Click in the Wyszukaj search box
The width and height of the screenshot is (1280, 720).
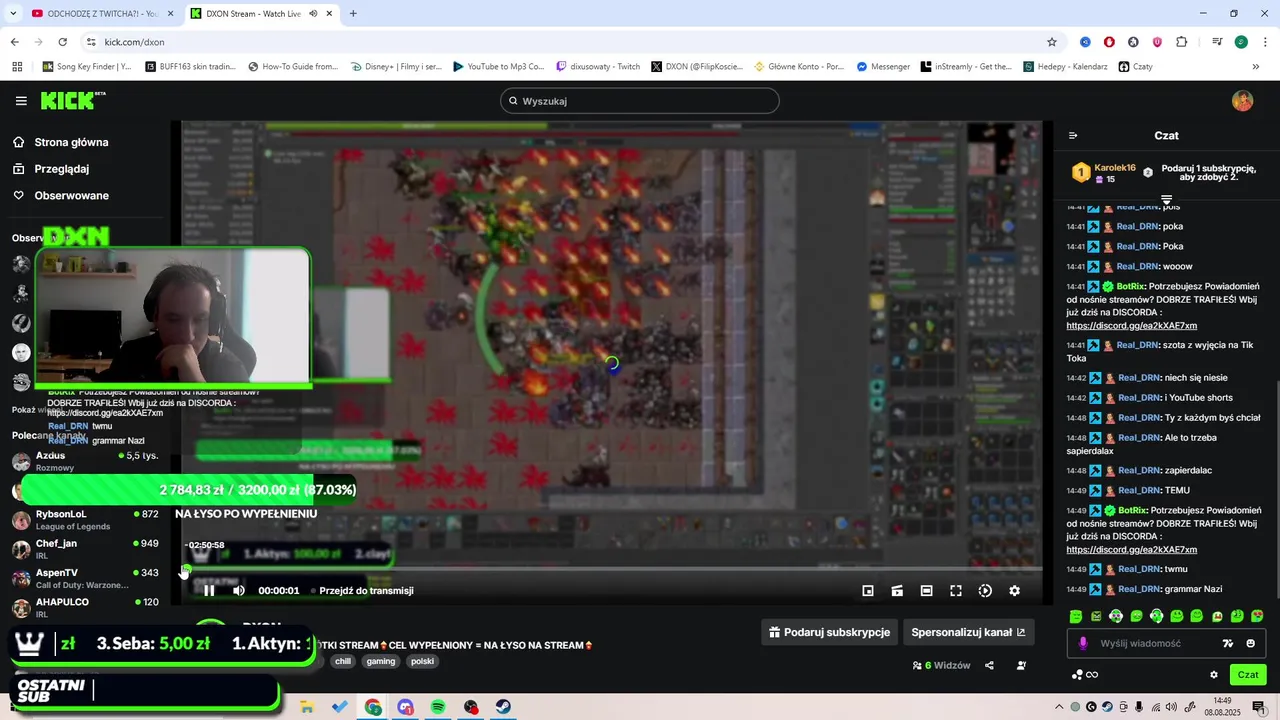pos(640,101)
